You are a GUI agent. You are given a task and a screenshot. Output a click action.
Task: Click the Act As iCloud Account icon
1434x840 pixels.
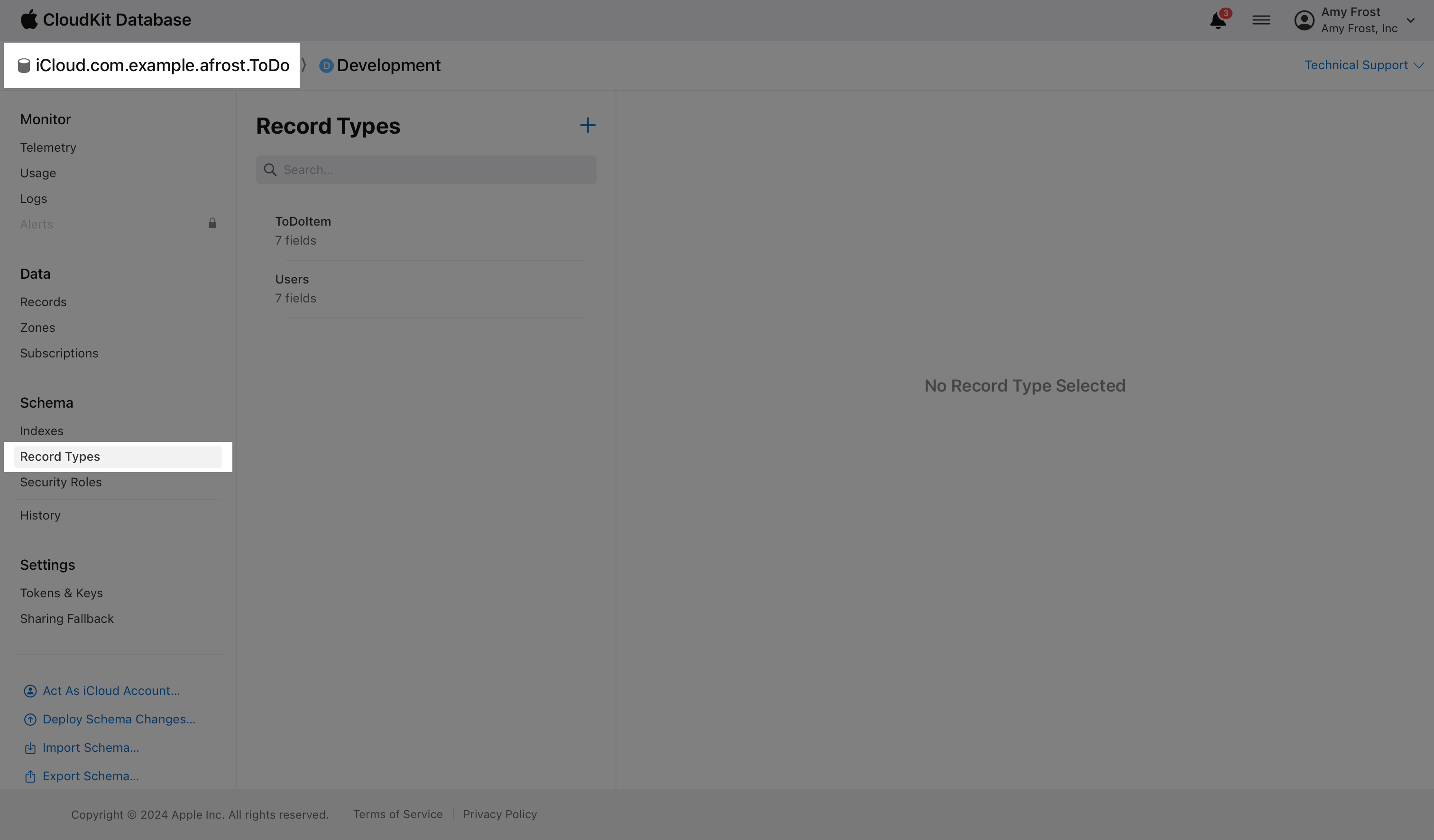[30, 691]
